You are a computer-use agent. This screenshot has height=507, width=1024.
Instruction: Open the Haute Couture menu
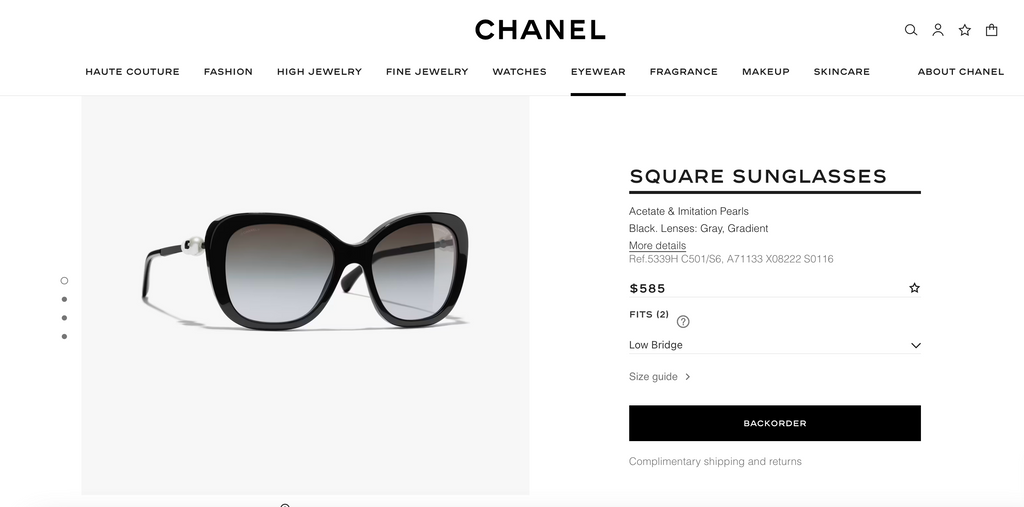pos(132,72)
